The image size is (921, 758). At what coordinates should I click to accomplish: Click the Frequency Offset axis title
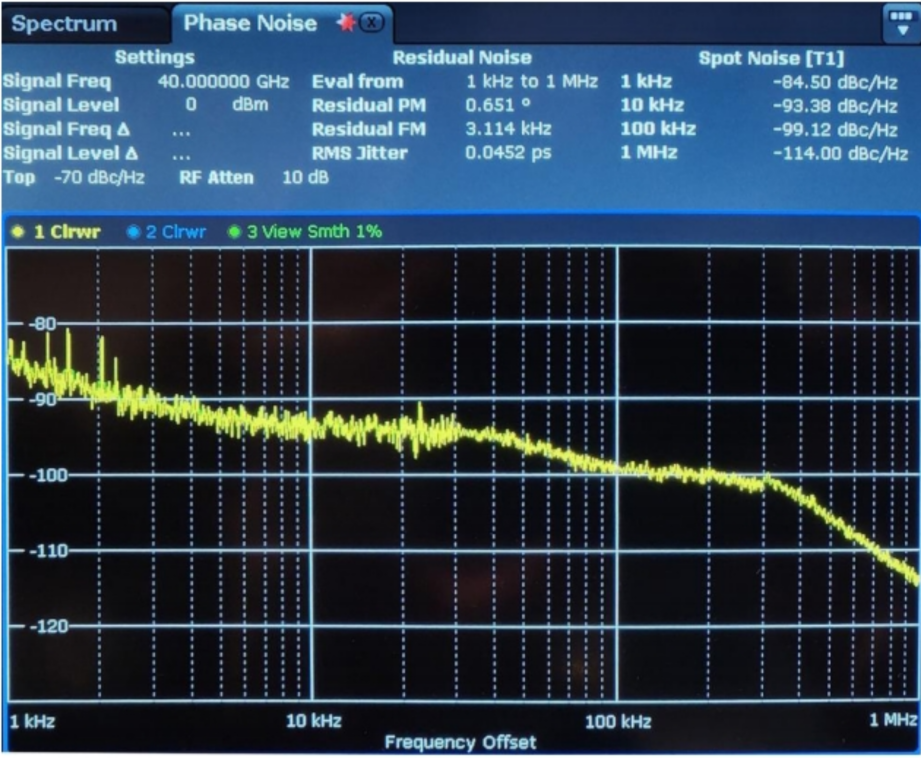click(460, 742)
